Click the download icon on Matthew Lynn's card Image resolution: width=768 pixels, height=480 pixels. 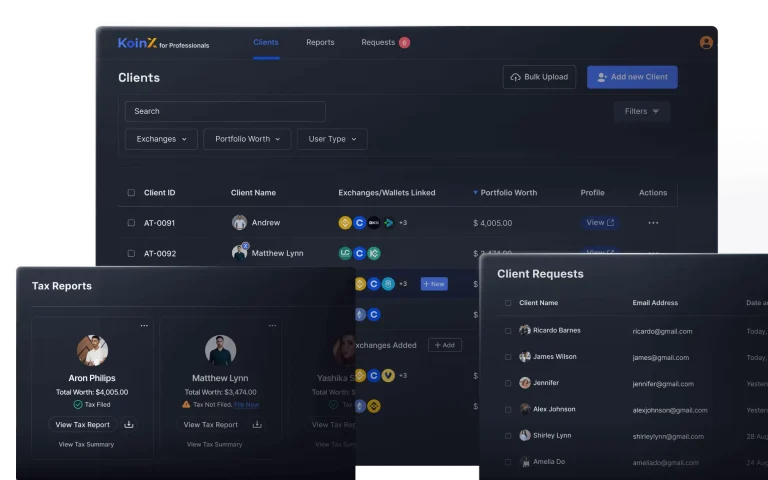pos(257,424)
